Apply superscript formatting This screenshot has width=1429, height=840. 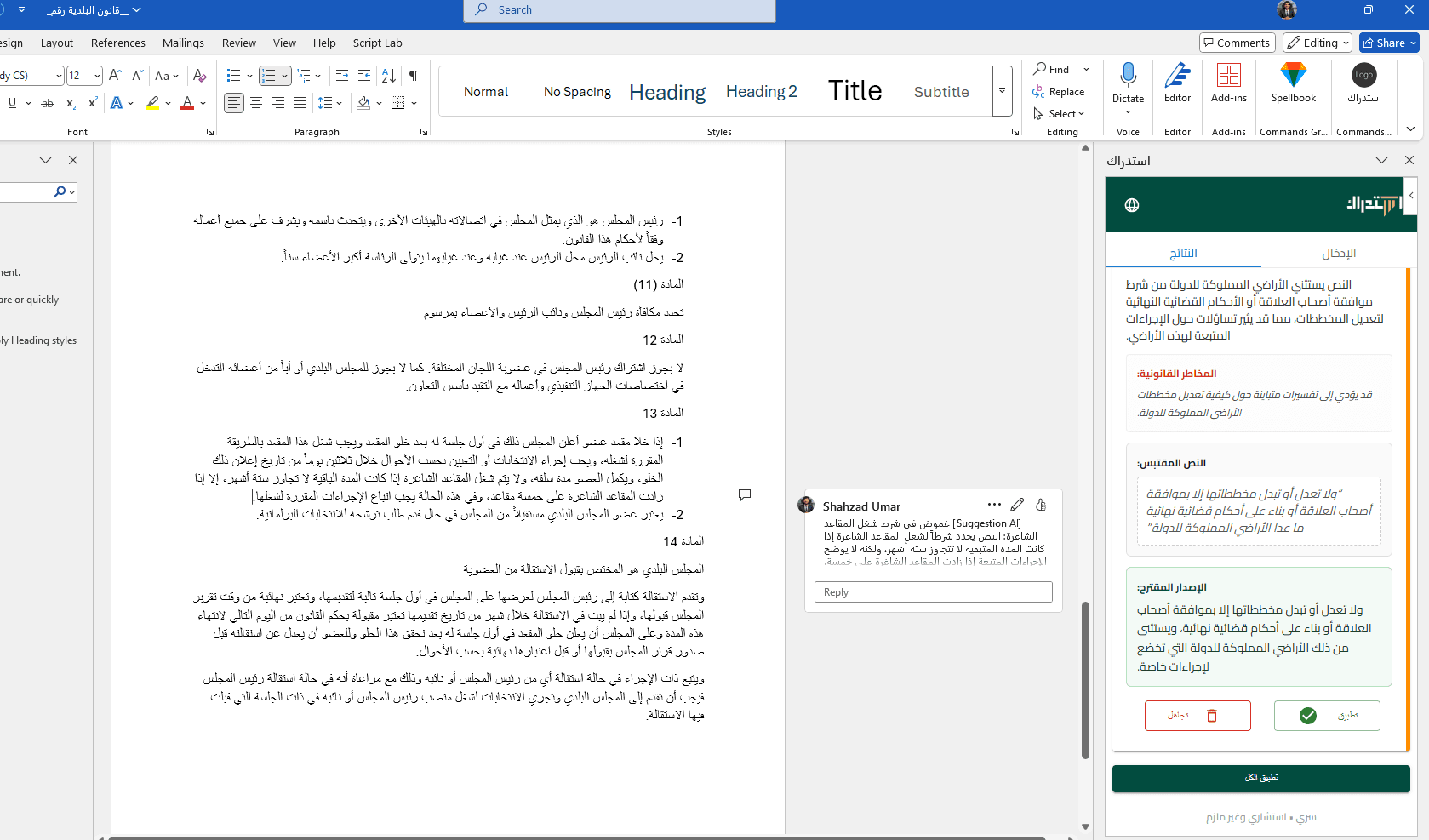[94, 103]
